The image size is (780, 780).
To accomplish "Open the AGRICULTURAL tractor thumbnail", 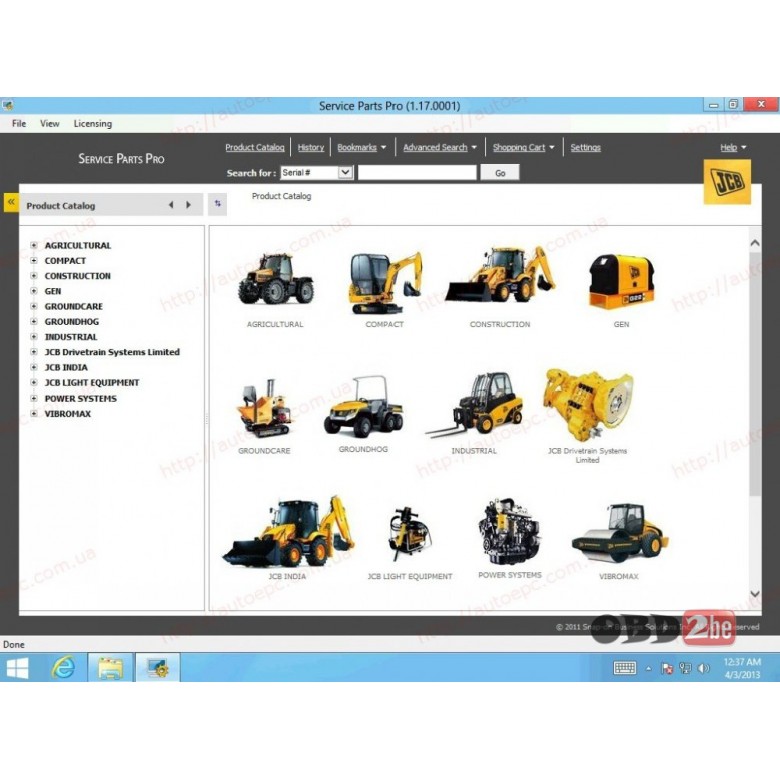I will click(x=276, y=279).
